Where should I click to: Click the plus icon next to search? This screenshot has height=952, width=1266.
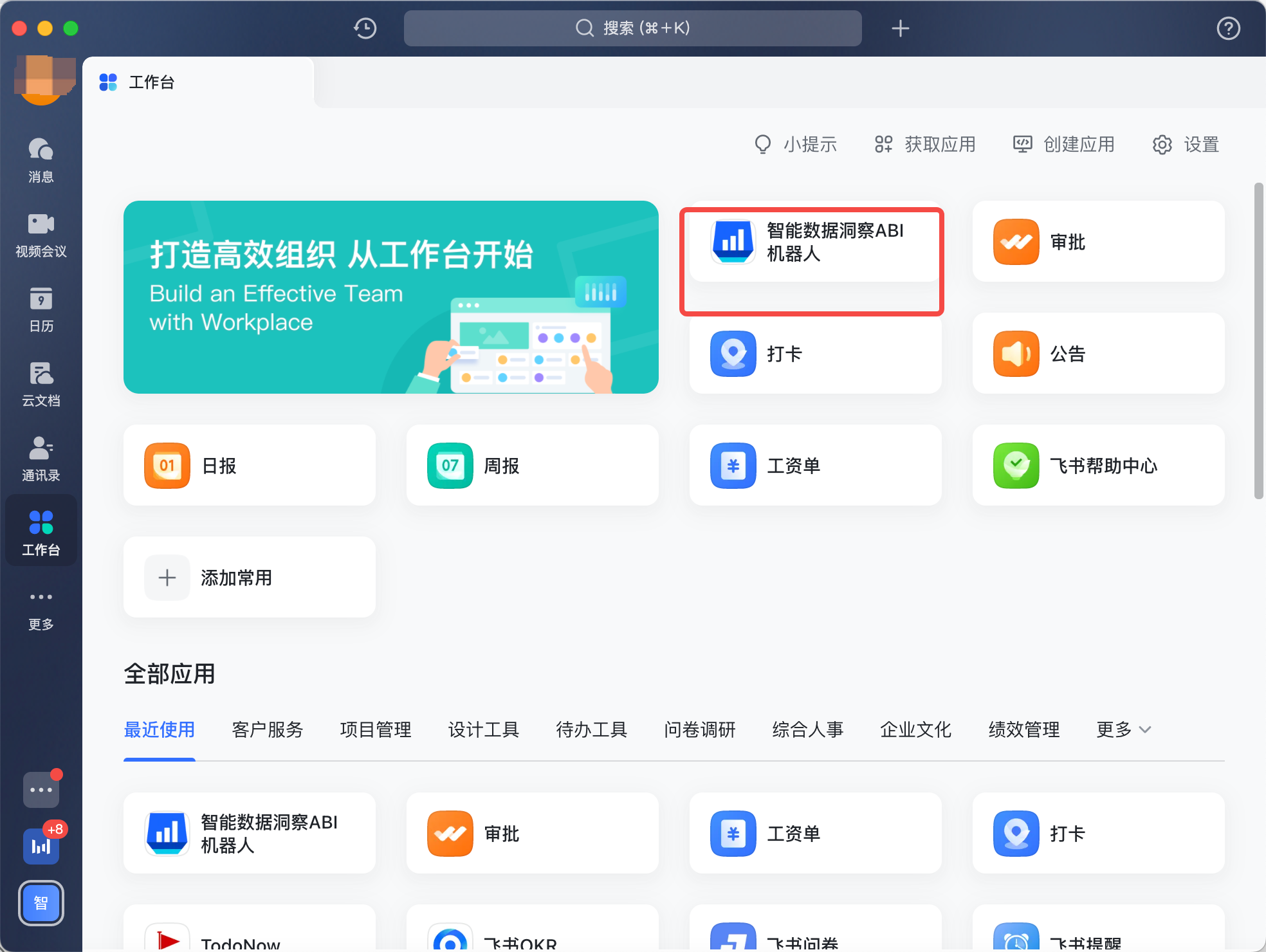pyautogui.click(x=900, y=28)
